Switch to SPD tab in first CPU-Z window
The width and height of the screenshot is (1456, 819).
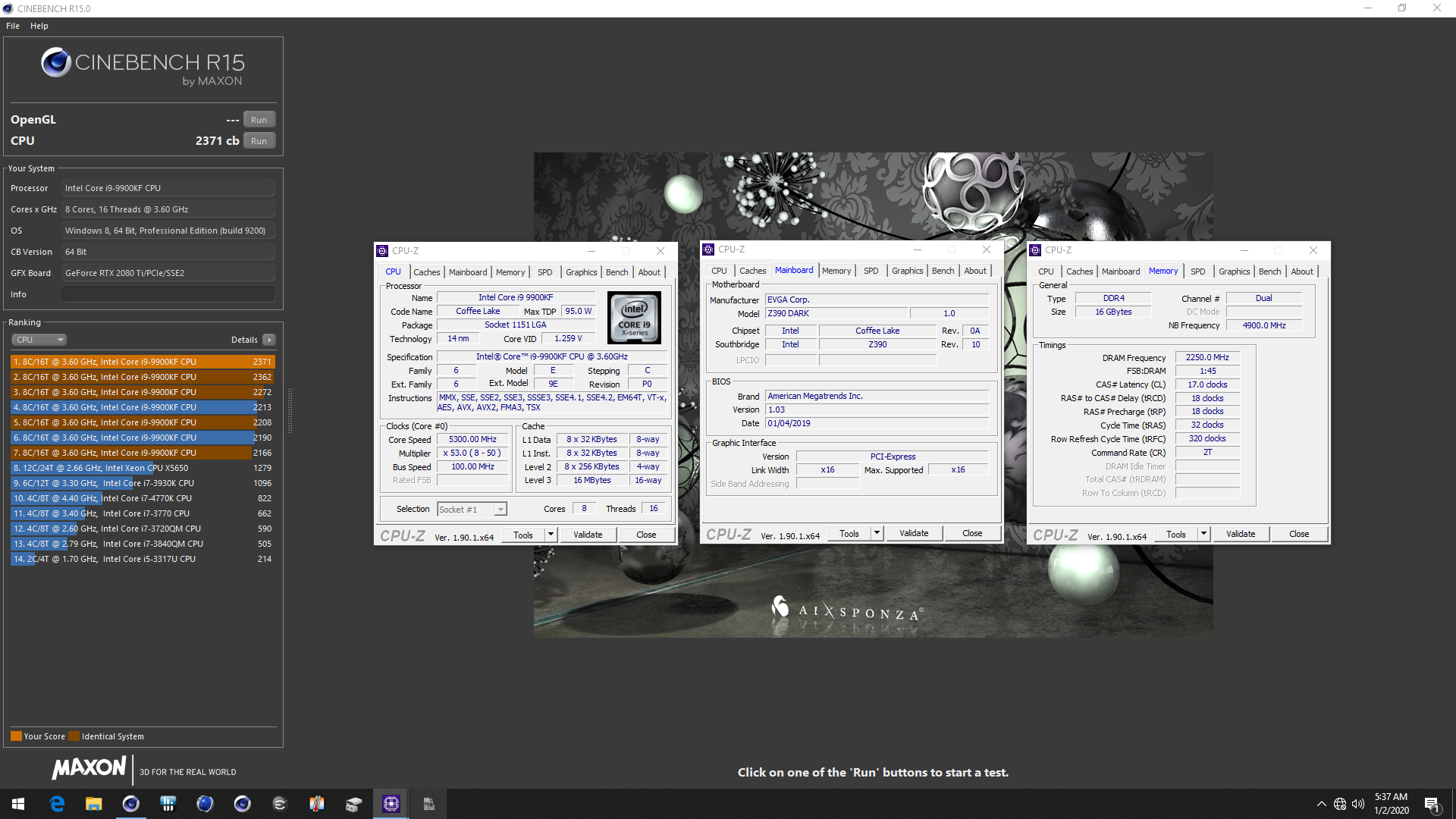click(545, 272)
